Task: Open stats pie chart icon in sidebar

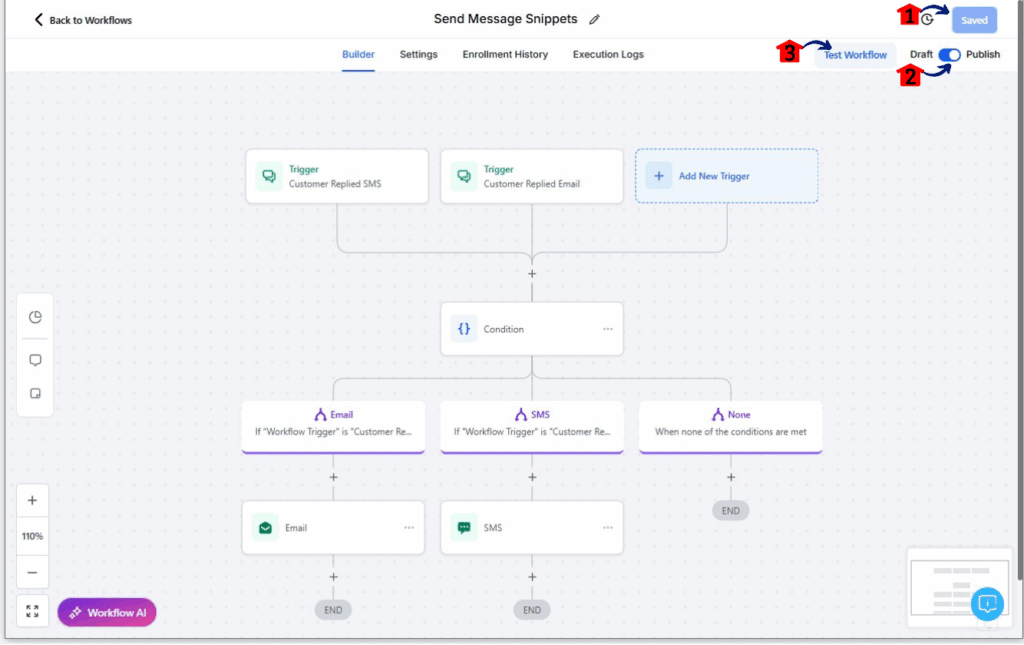Action: point(35,317)
